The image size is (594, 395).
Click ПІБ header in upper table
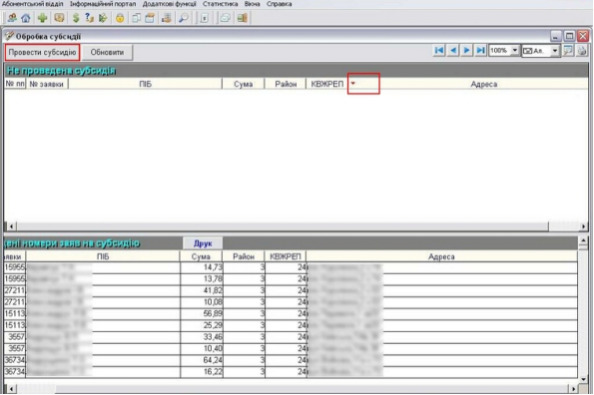click(145, 84)
